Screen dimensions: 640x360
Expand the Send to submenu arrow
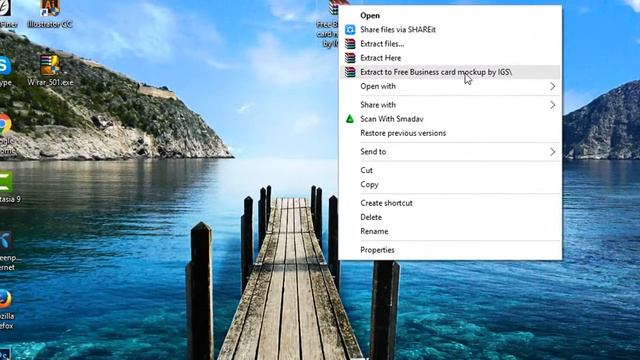(x=552, y=152)
